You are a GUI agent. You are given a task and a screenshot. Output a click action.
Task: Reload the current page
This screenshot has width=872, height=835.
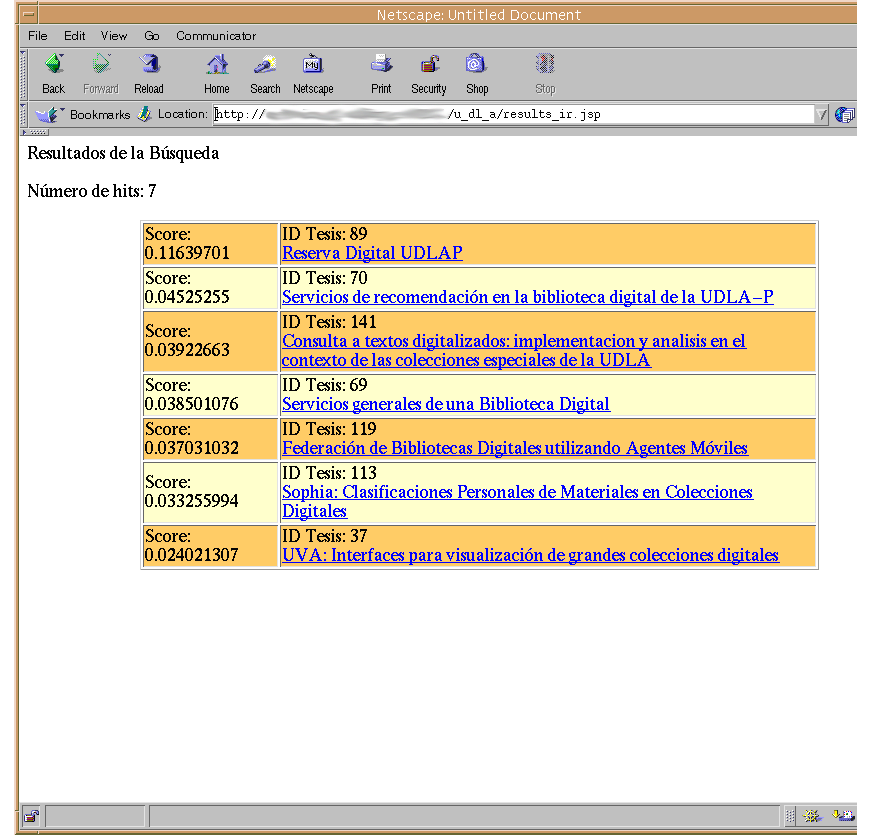pos(149,73)
